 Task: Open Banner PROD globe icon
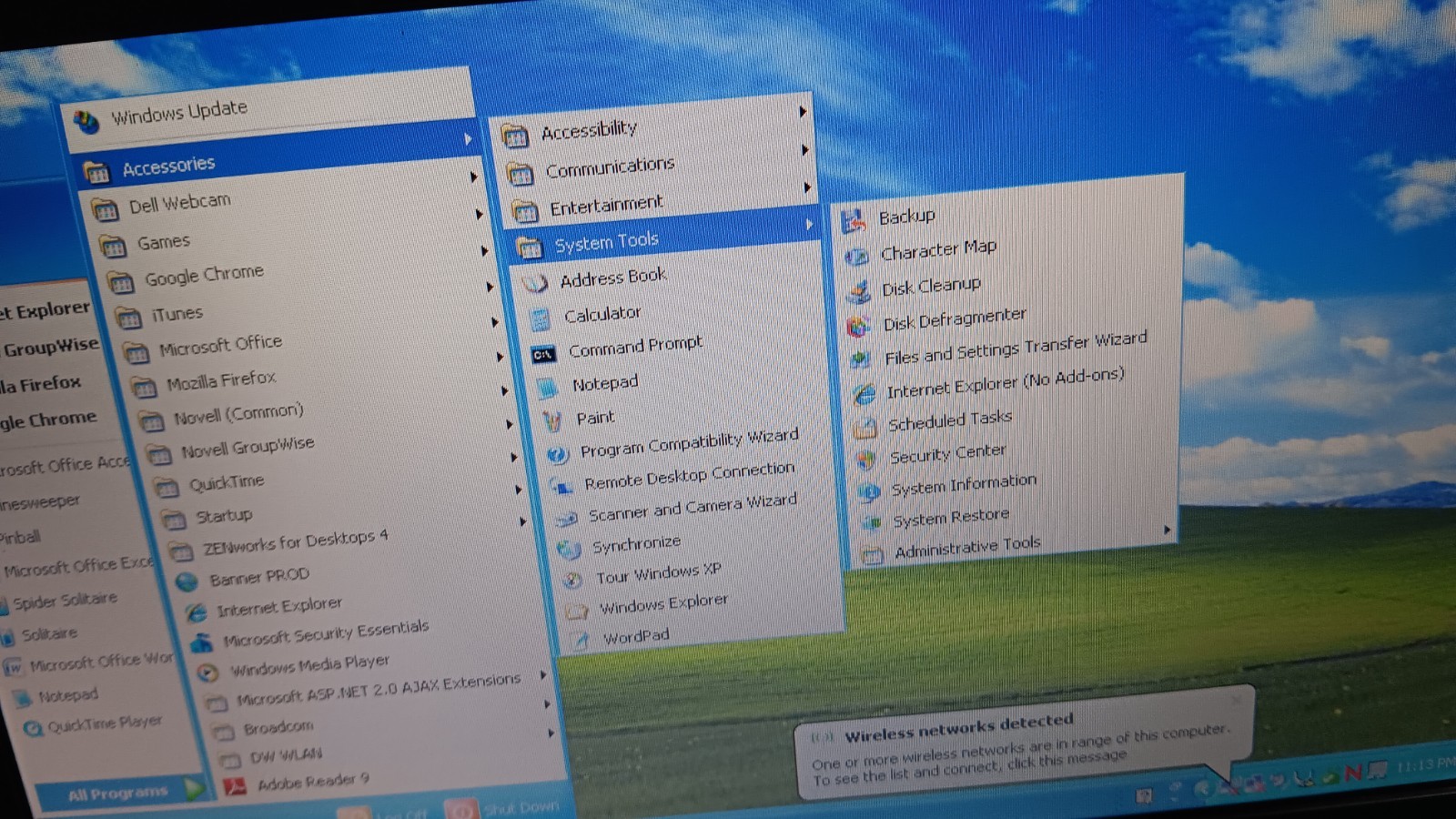click(187, 582)
